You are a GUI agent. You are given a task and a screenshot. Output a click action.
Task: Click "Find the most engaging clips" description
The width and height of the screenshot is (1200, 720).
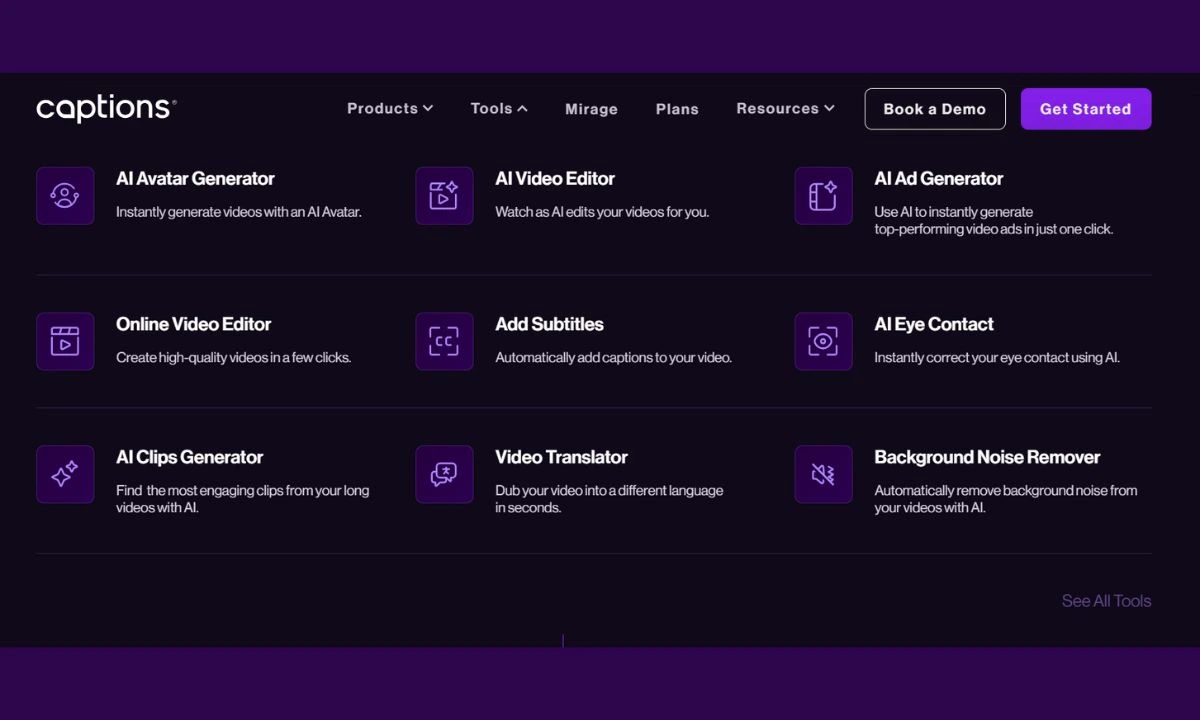pos(243,499)
